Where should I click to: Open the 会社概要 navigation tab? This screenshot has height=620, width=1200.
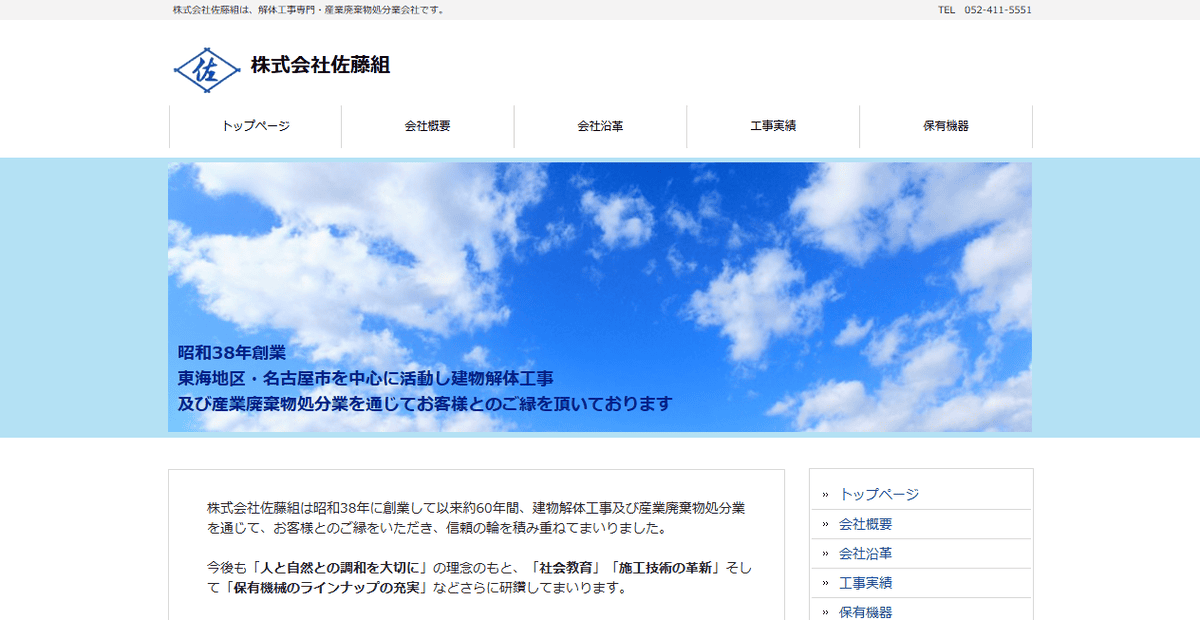coord(427,126)
